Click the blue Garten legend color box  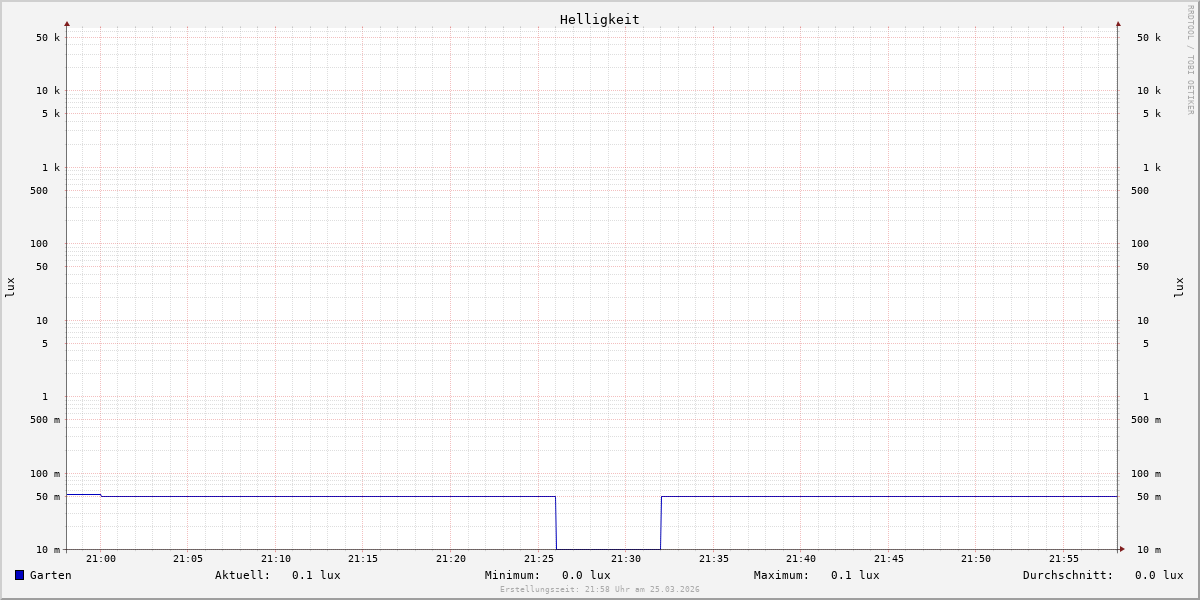19,575
